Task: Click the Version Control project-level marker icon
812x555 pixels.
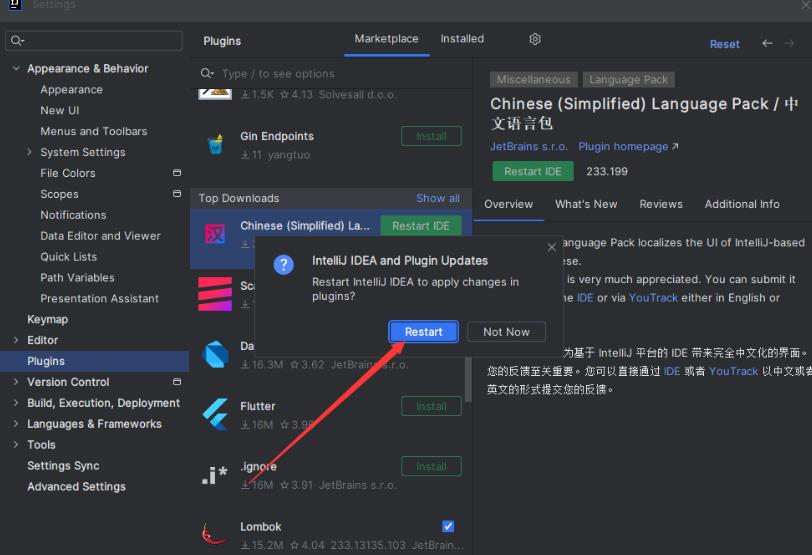Action: (177, 382)
